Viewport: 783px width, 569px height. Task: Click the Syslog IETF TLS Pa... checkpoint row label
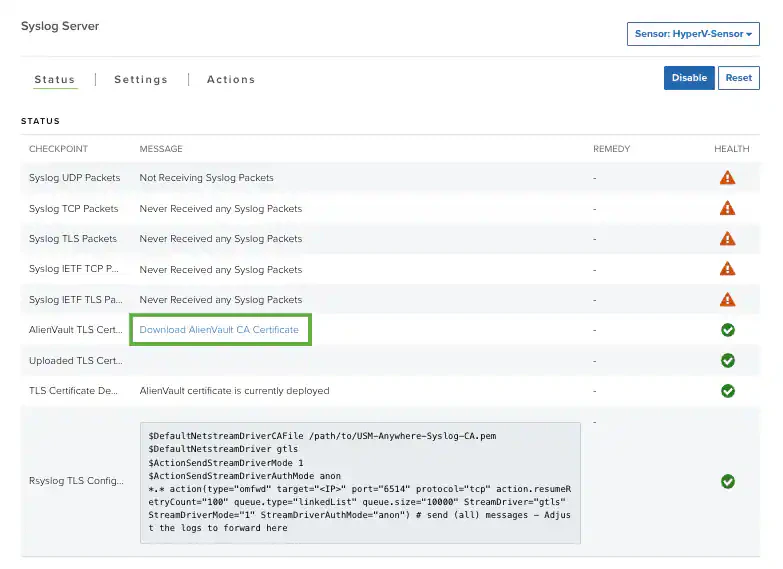tap(75, 300)
